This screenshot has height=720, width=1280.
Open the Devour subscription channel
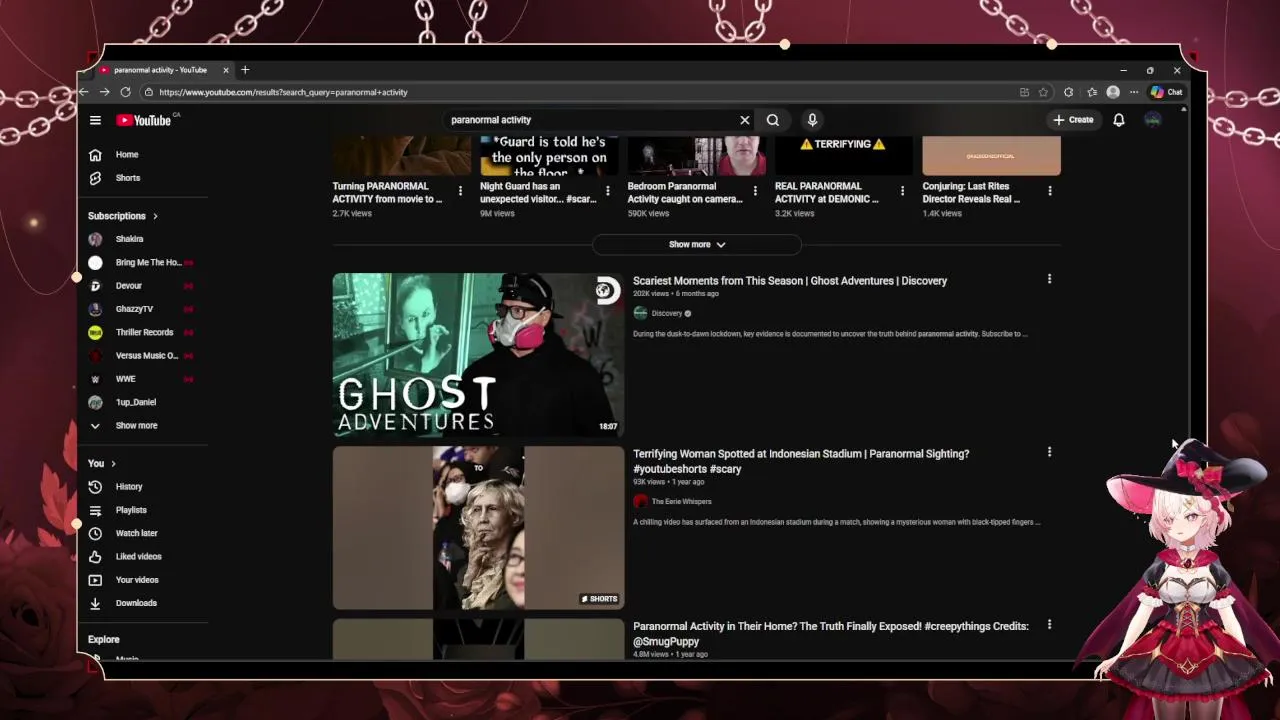[128, 286]
